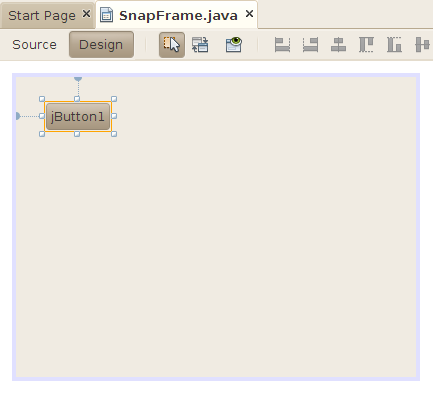Close the SnapFrame.java tab
This screenshot has height=394, width=433.
249,14
